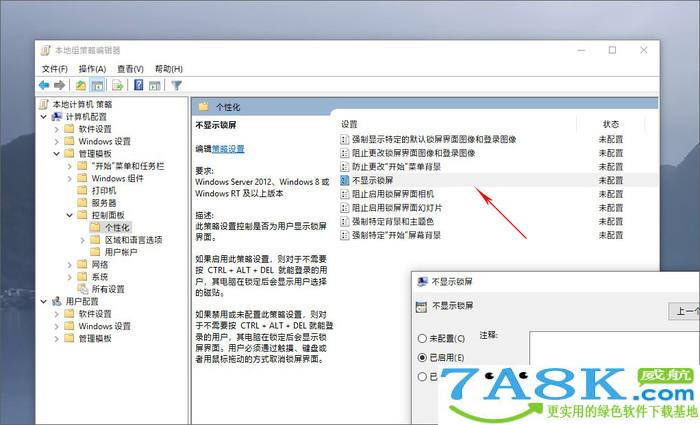Select 强制显示特定的默认锁屏界面图像和登录图像 setting

pos(434,139)
